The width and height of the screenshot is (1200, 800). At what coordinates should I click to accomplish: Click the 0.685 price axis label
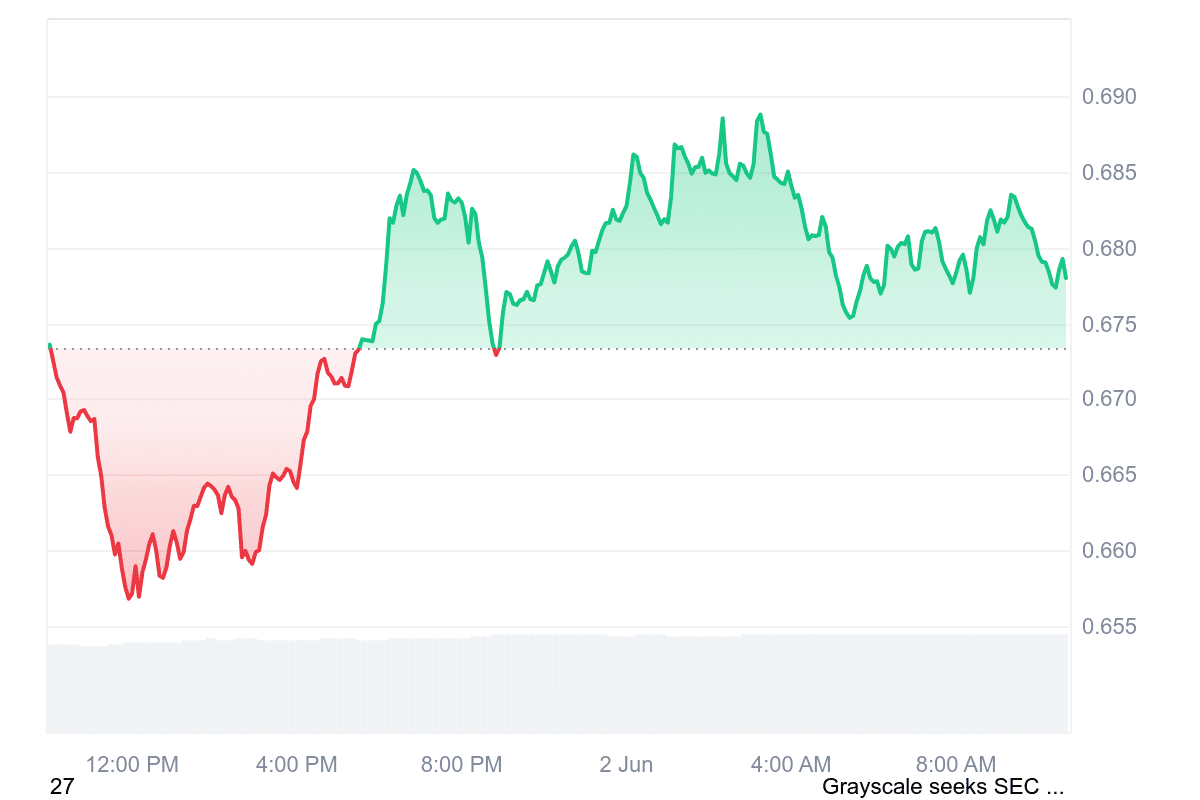coord(1109,173)
